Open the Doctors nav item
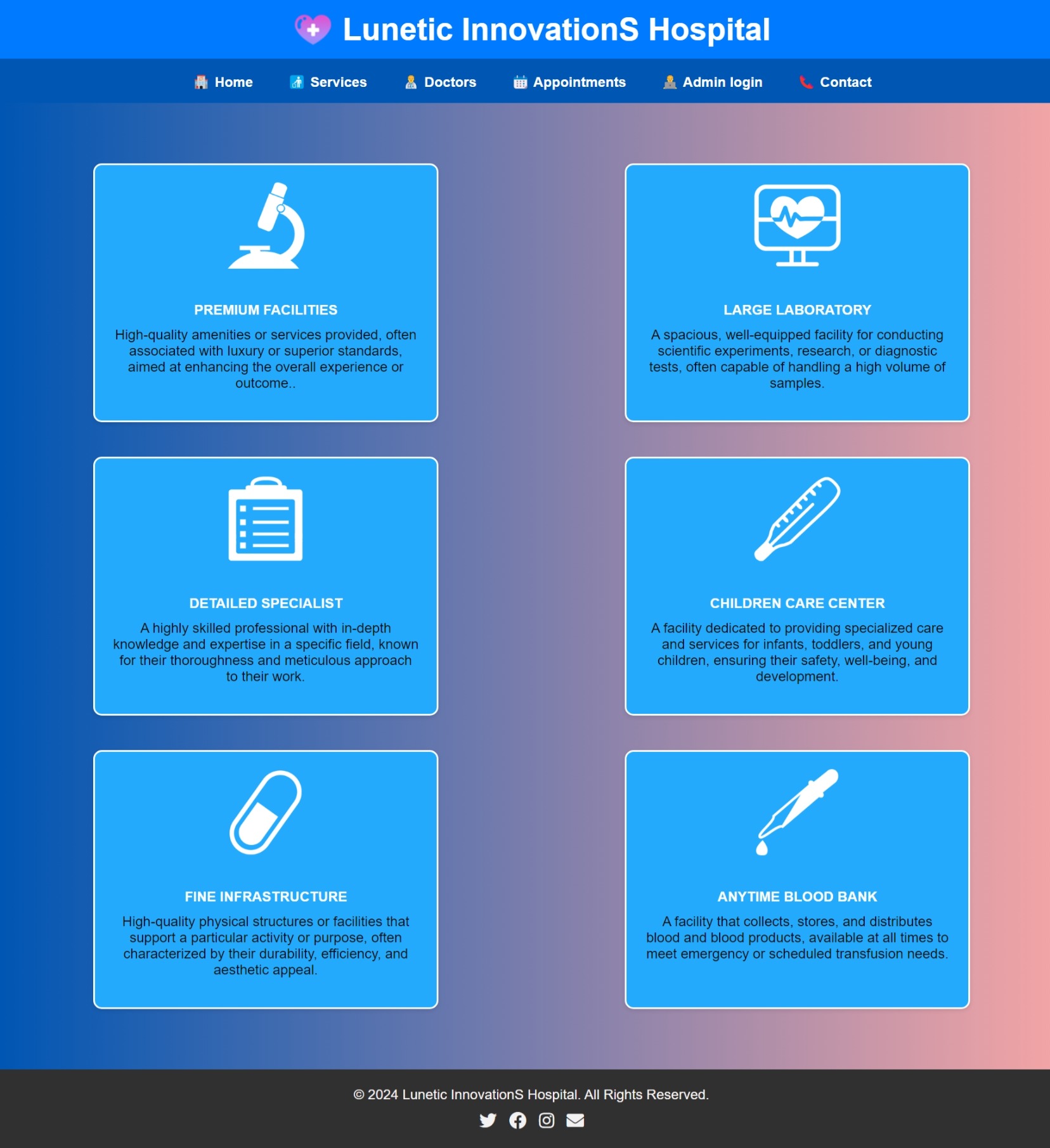Image resolution: width=1050 pixels, height=1148 pixels. (x=440, y=82)
